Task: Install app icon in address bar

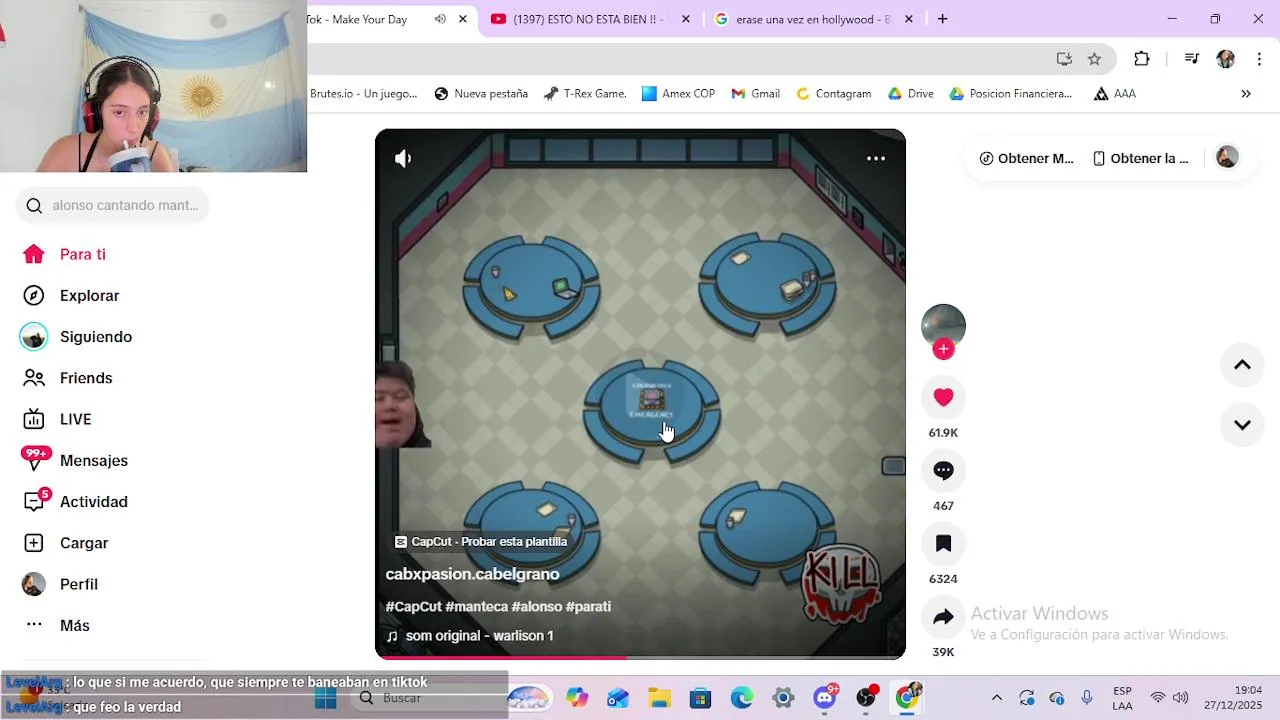Action: [x=1064, y=59]
